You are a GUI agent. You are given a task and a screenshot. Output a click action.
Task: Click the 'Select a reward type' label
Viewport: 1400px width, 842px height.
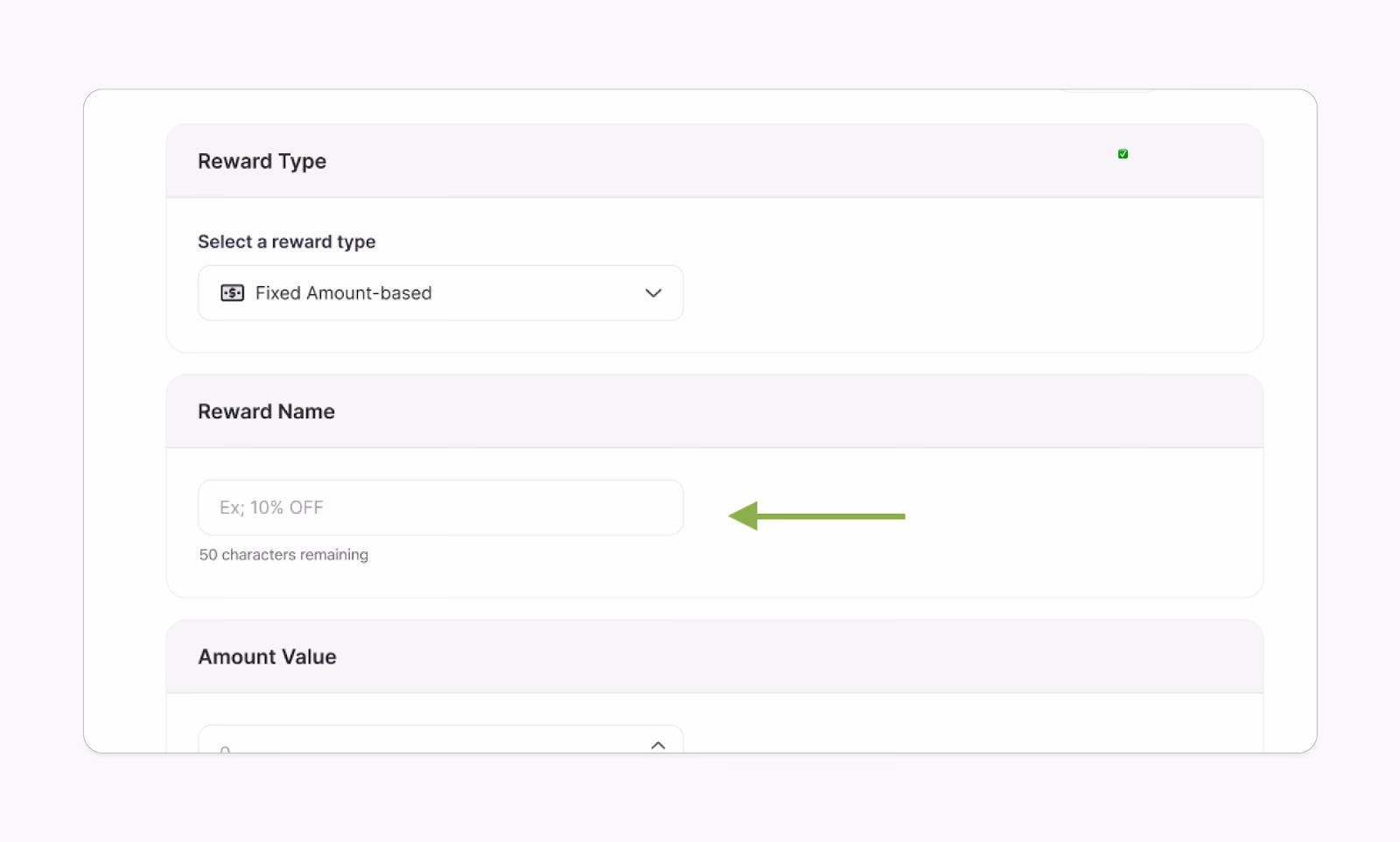coord(286,242)
